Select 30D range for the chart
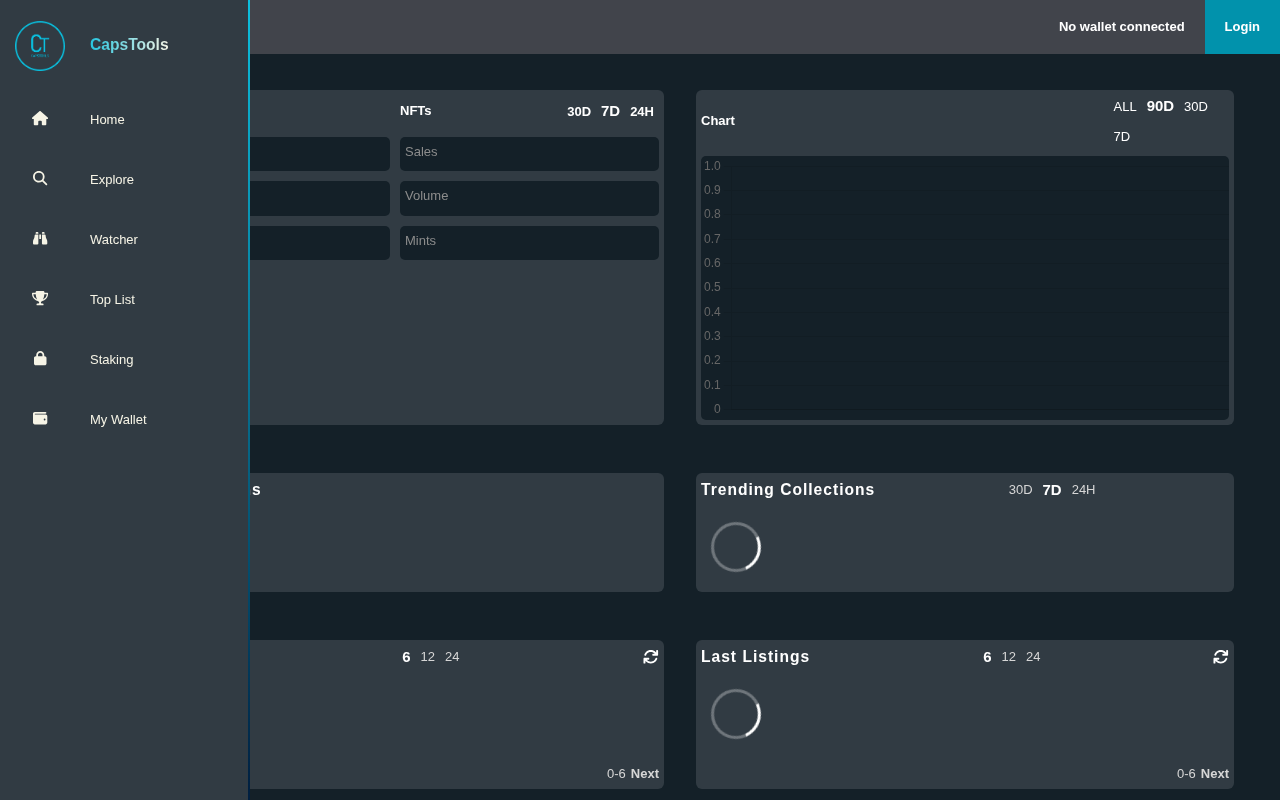The height and width of the screenshot is (800, 1280). point(1195,107)
